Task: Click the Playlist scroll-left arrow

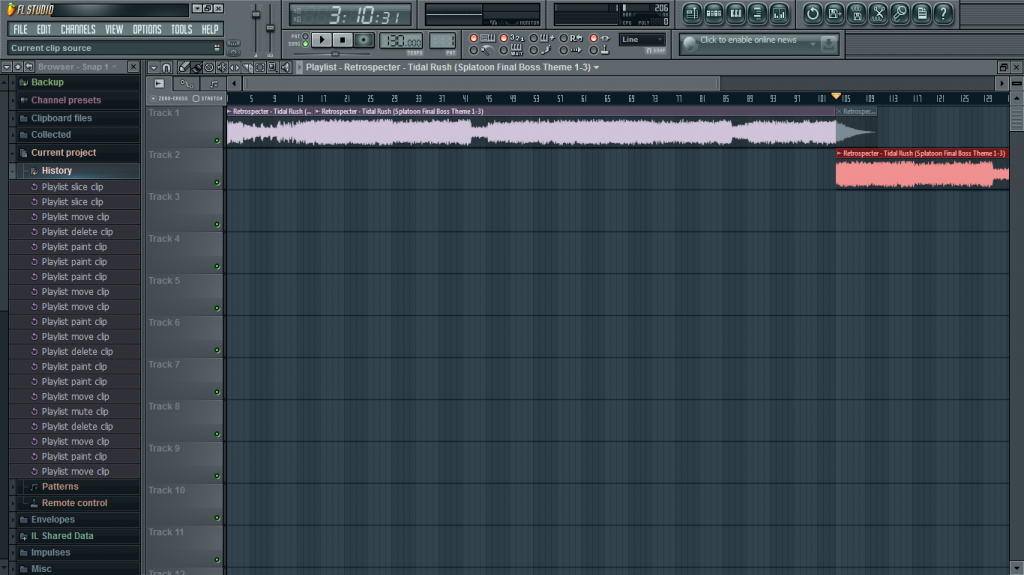Action: (x=234, y=84)
